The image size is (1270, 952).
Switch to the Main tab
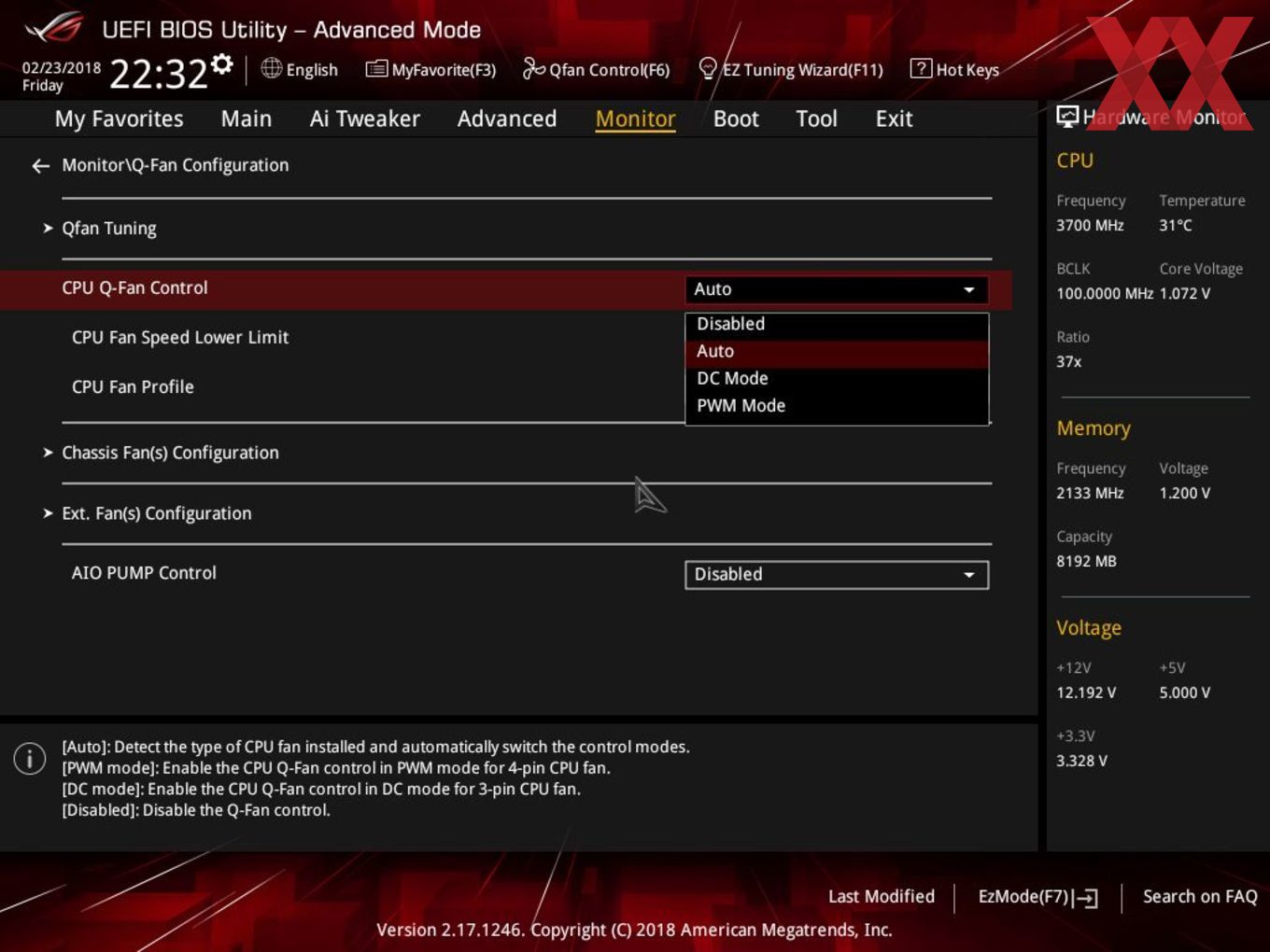(247, 119)
